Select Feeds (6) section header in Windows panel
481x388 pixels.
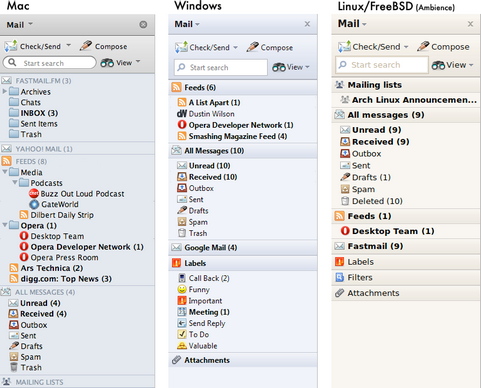243,87
